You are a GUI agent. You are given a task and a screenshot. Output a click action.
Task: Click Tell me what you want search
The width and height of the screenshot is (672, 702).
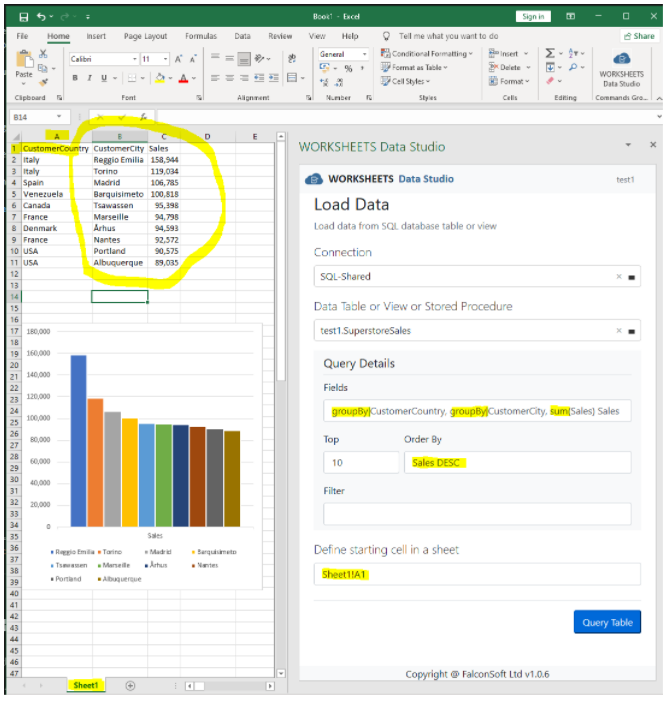tap(448, 36)
